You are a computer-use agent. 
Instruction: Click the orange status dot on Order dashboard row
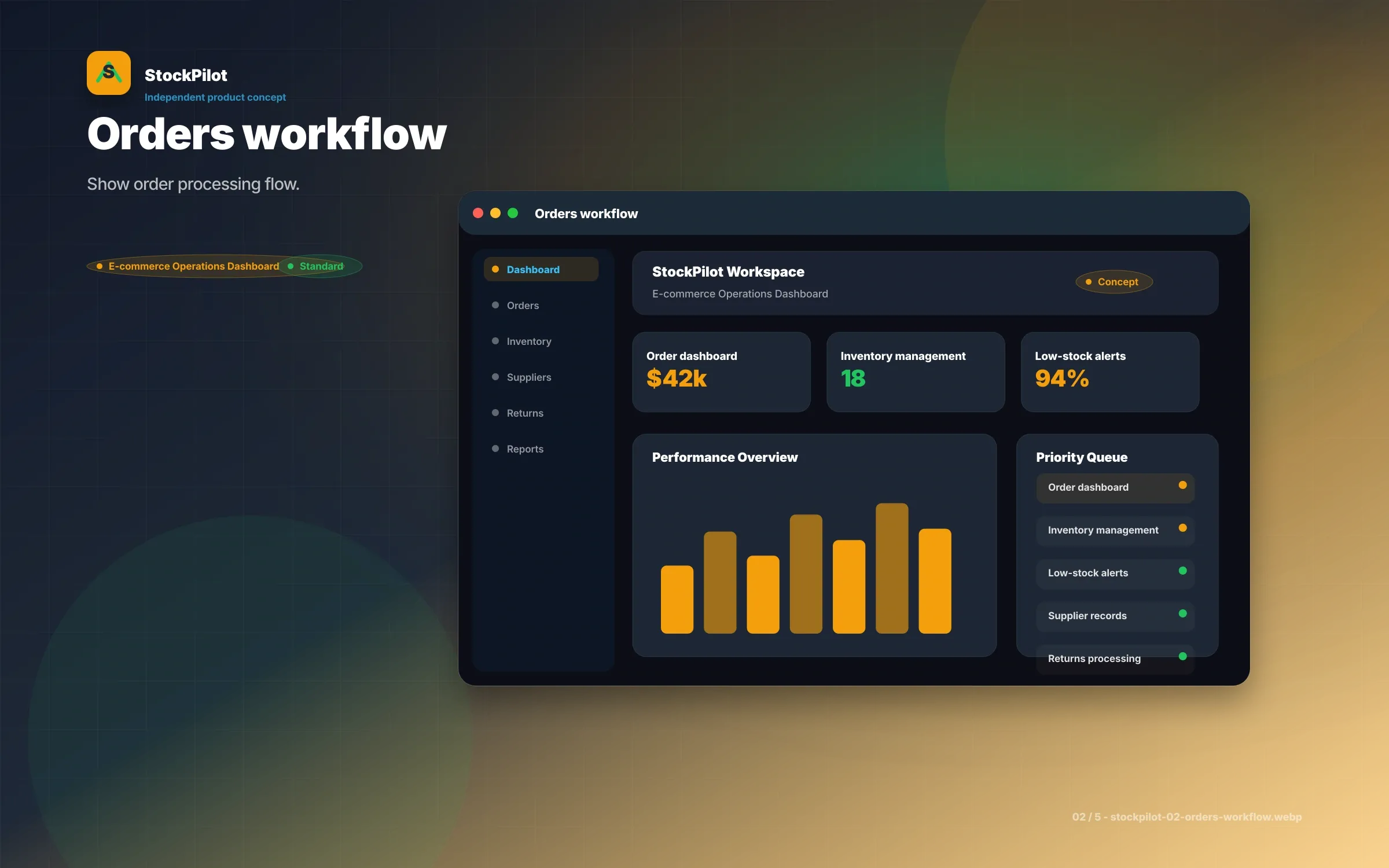1182,485
